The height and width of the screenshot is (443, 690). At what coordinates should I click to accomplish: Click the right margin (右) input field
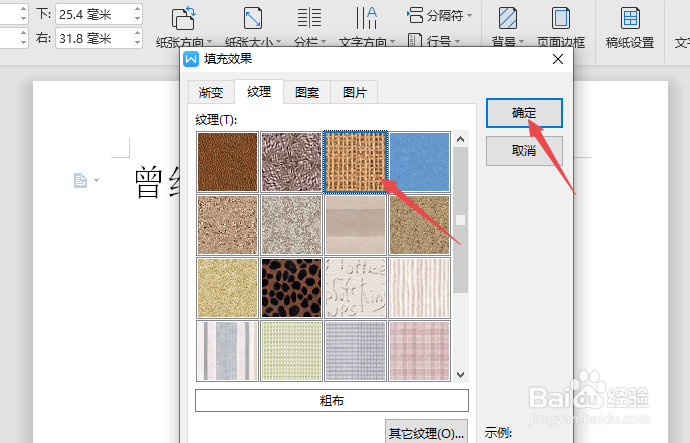[95, 38]
